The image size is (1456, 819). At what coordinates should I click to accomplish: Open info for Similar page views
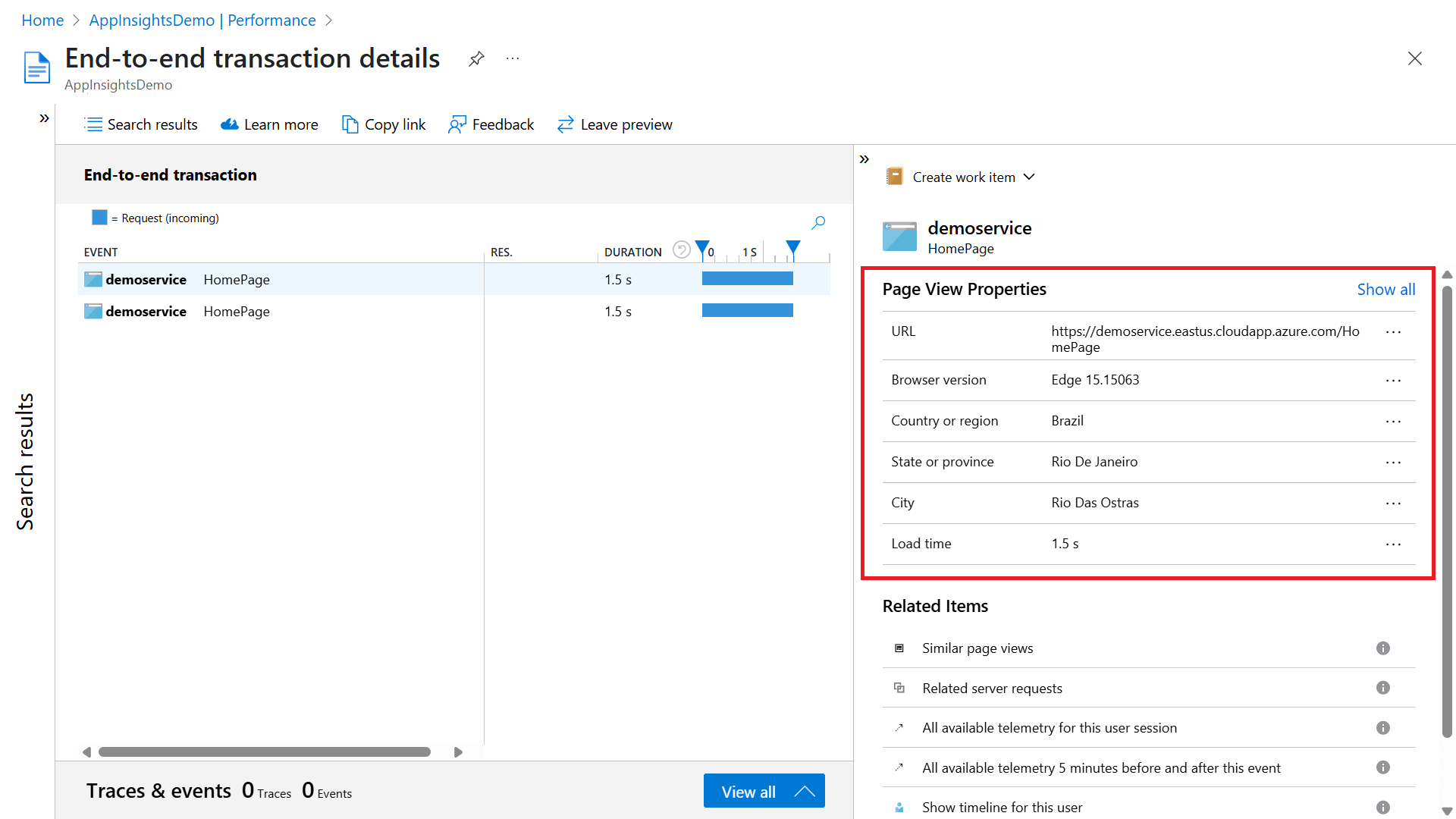click(1382, 648)
